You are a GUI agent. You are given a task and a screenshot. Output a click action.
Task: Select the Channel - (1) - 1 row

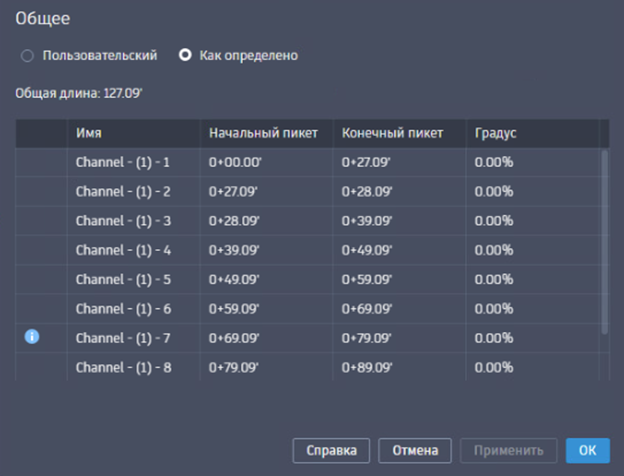(123, 162)
